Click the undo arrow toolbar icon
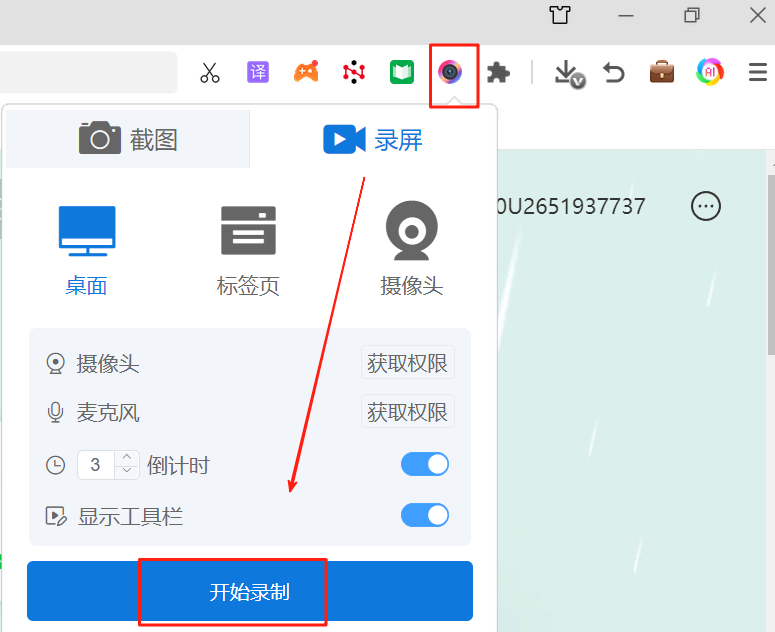Viewport: 775px width, 632px height. tap(613, 72)
